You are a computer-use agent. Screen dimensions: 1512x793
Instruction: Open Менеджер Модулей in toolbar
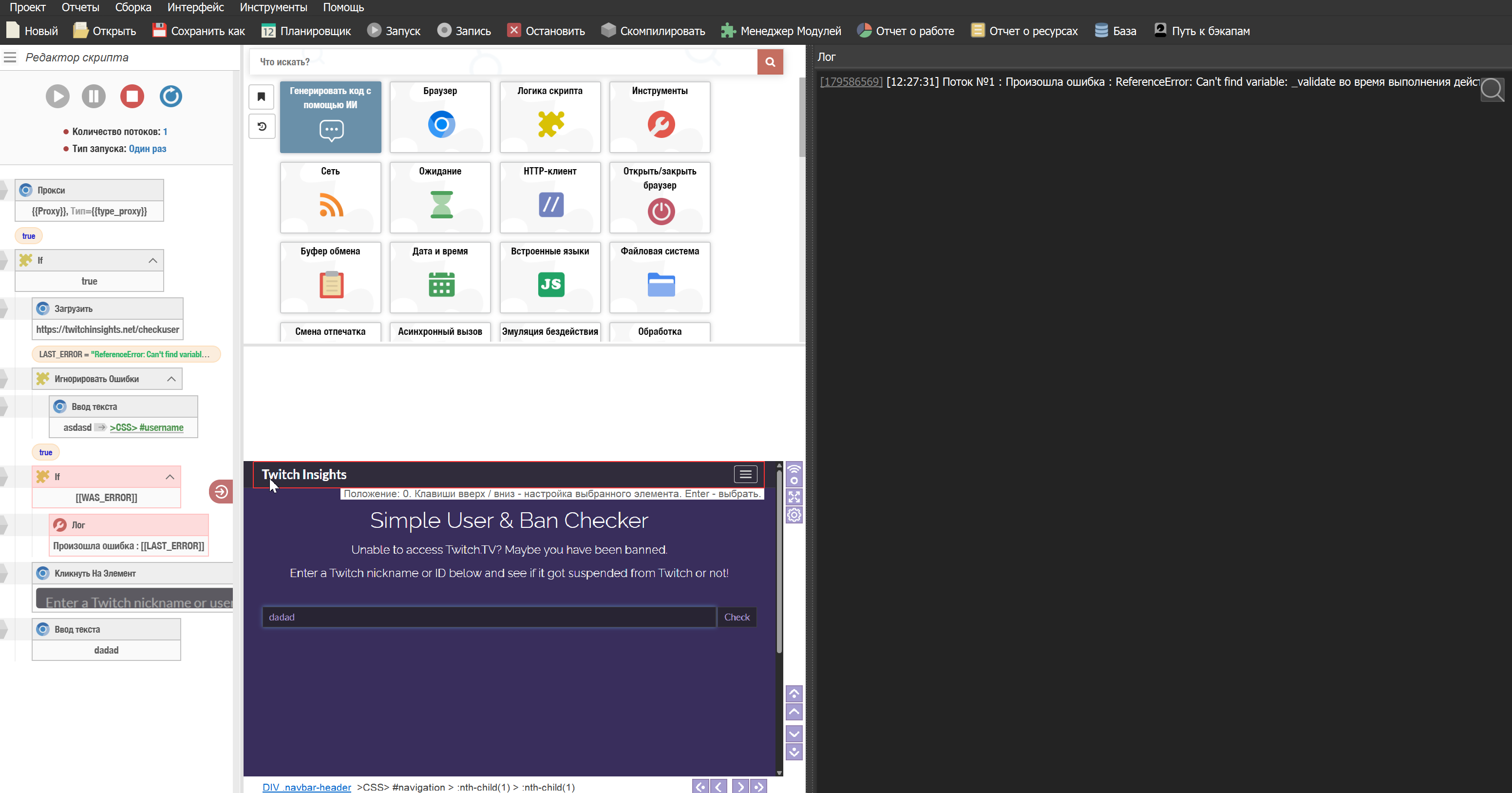(781, 31)
